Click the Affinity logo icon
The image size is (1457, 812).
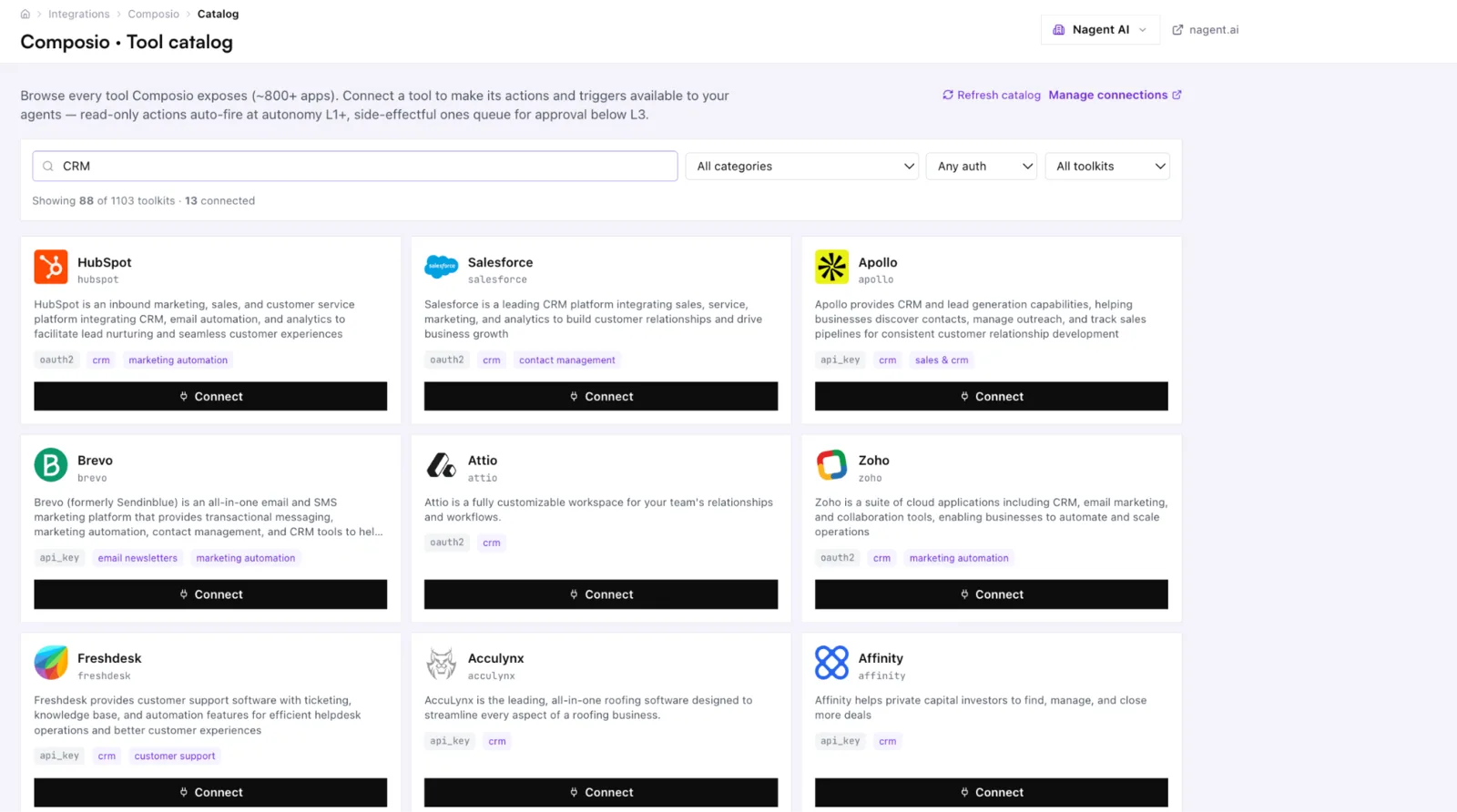831,663
